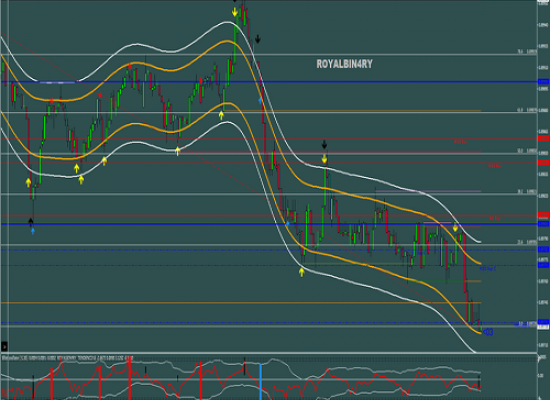Click the blue <03 candle countdown label
The image size is (550, 400).
pyautogui.click(x=488, y=332)
